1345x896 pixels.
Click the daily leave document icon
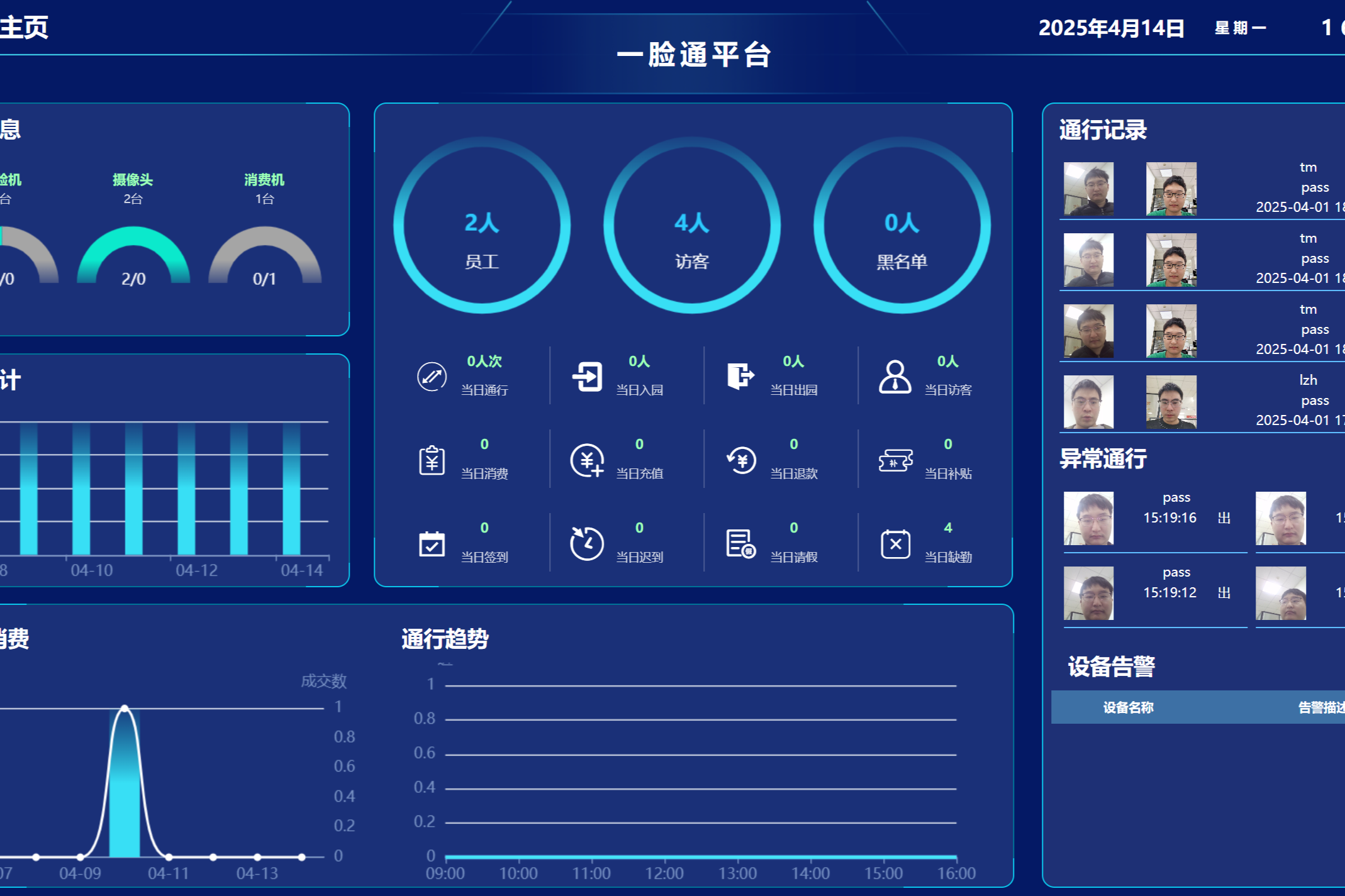(740, 543)
